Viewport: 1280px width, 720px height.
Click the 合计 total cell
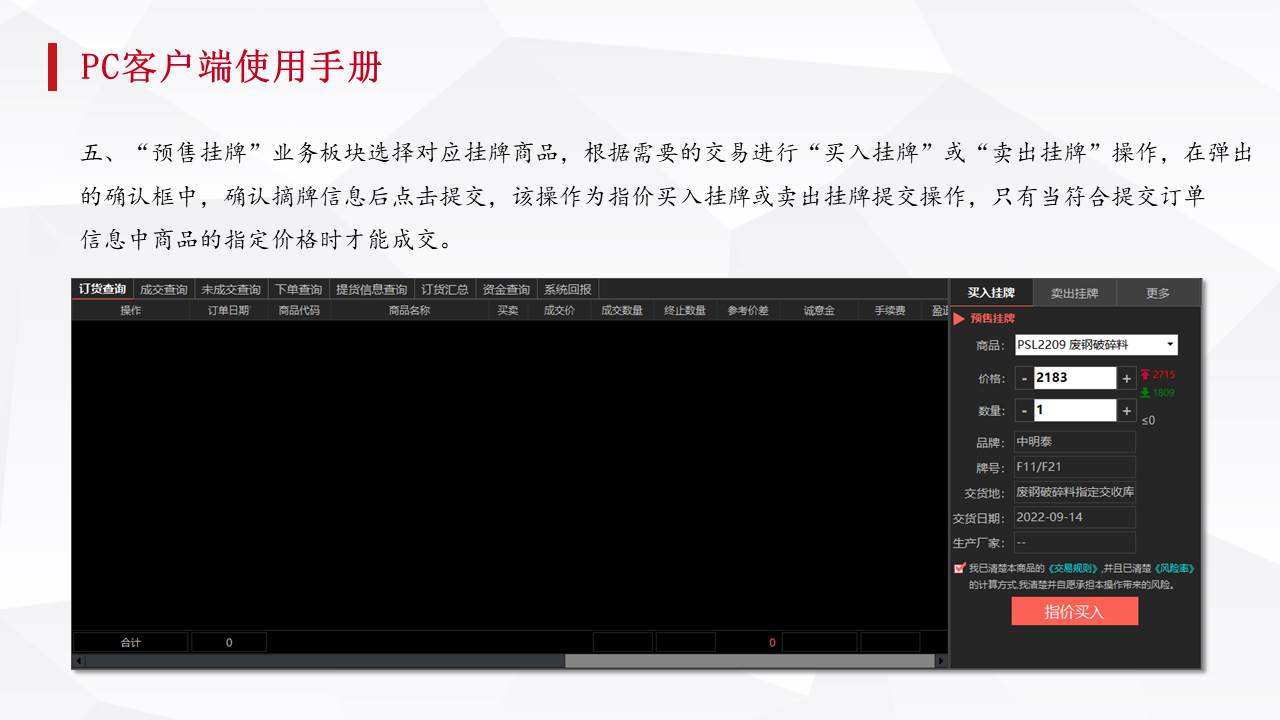coord(131,643)
